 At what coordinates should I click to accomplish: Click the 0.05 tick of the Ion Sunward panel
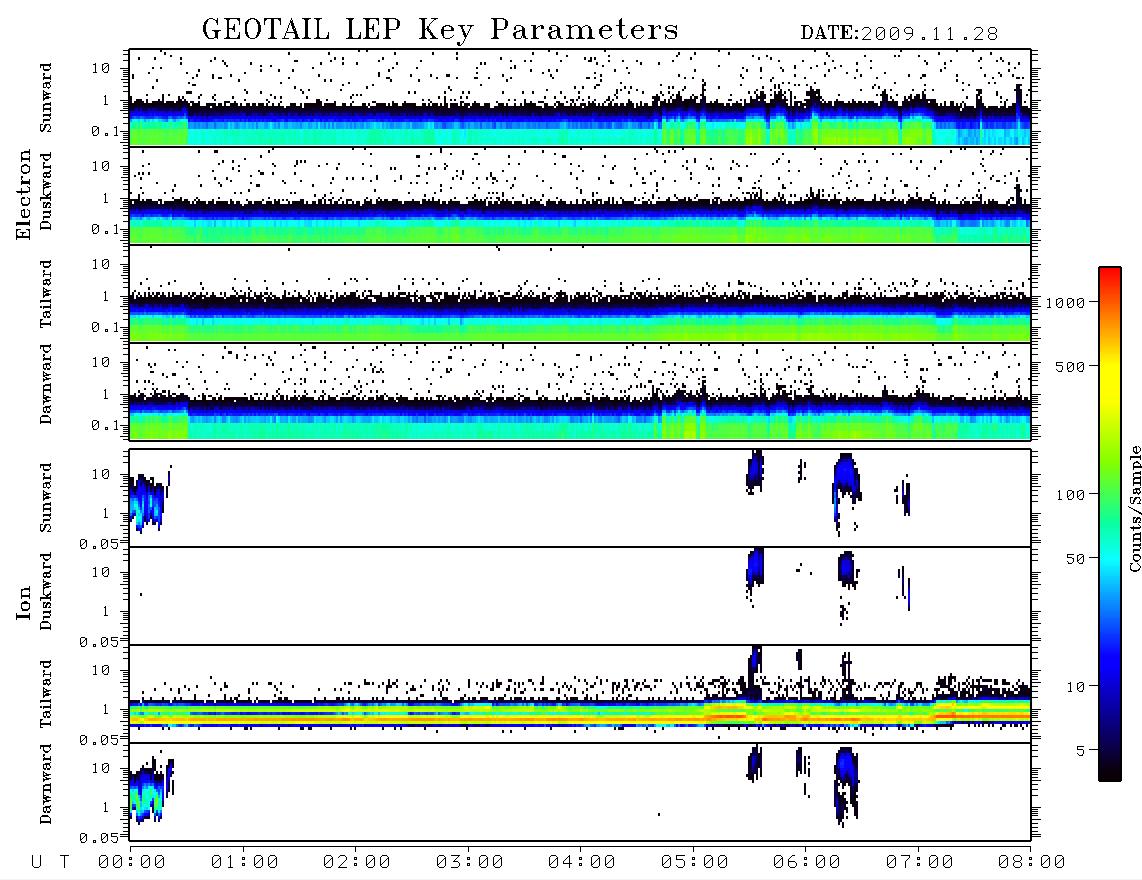(98, 544)
